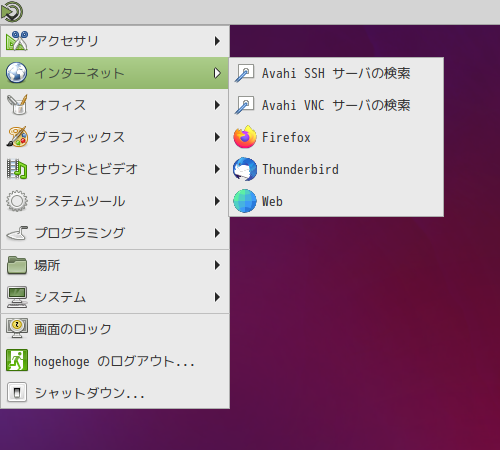500x450 pixels.
Task: Click the 画面のロック monitor icon
Action: [x=17, y=329]
